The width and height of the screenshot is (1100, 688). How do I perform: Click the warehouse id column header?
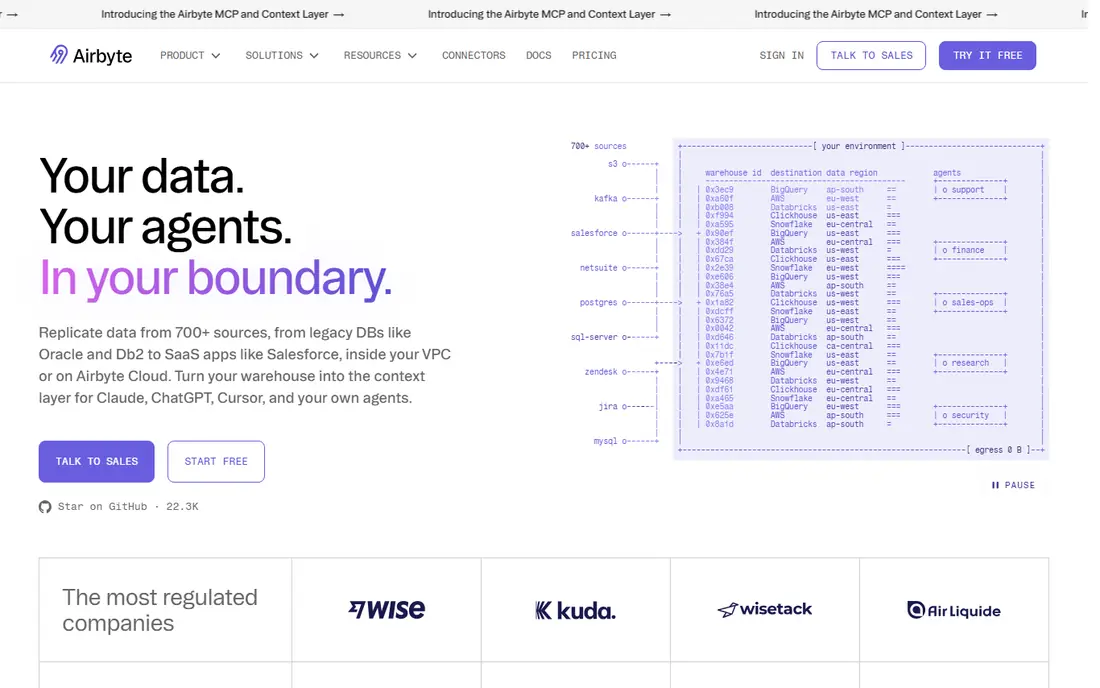(733, 173)
